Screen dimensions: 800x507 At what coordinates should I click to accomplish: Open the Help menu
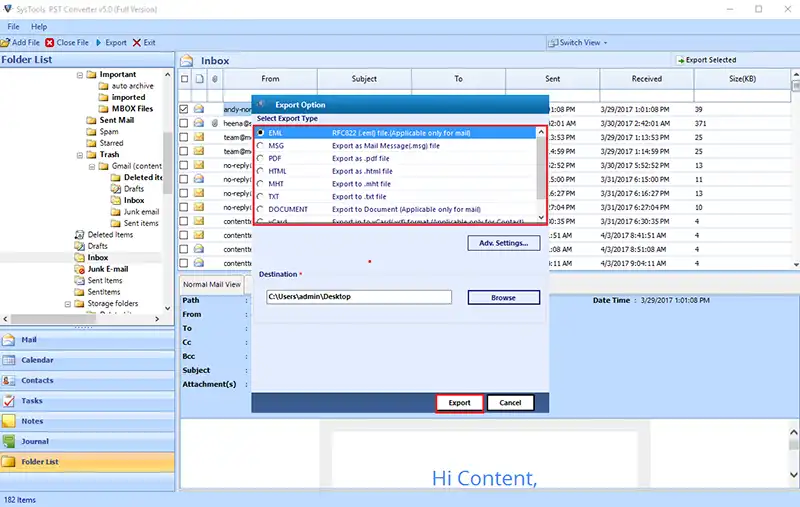(39, 27)
